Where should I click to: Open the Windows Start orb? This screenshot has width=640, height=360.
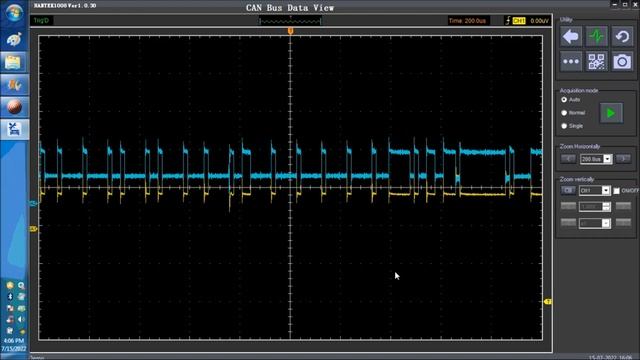tap(14, 12)
